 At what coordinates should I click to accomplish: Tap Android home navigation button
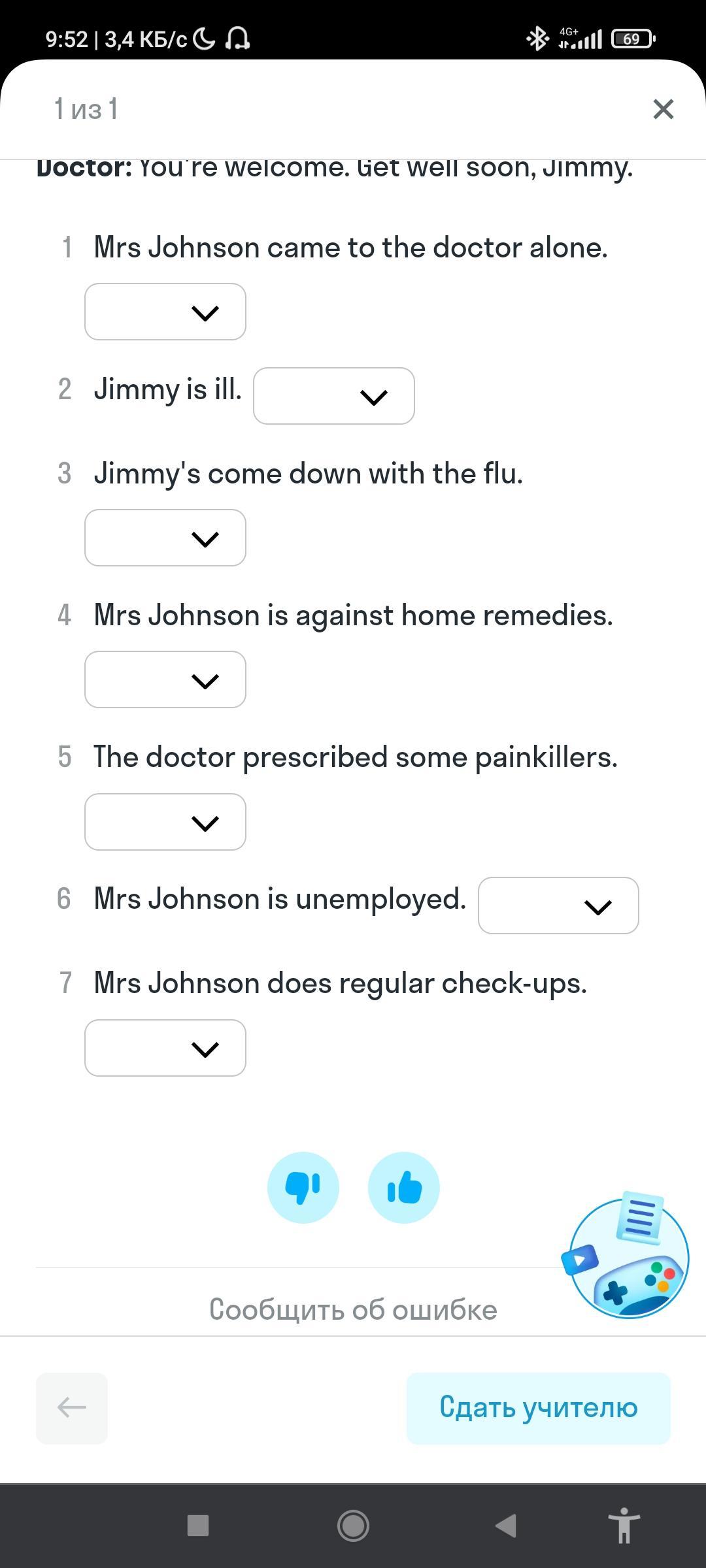click(353, 1526)
